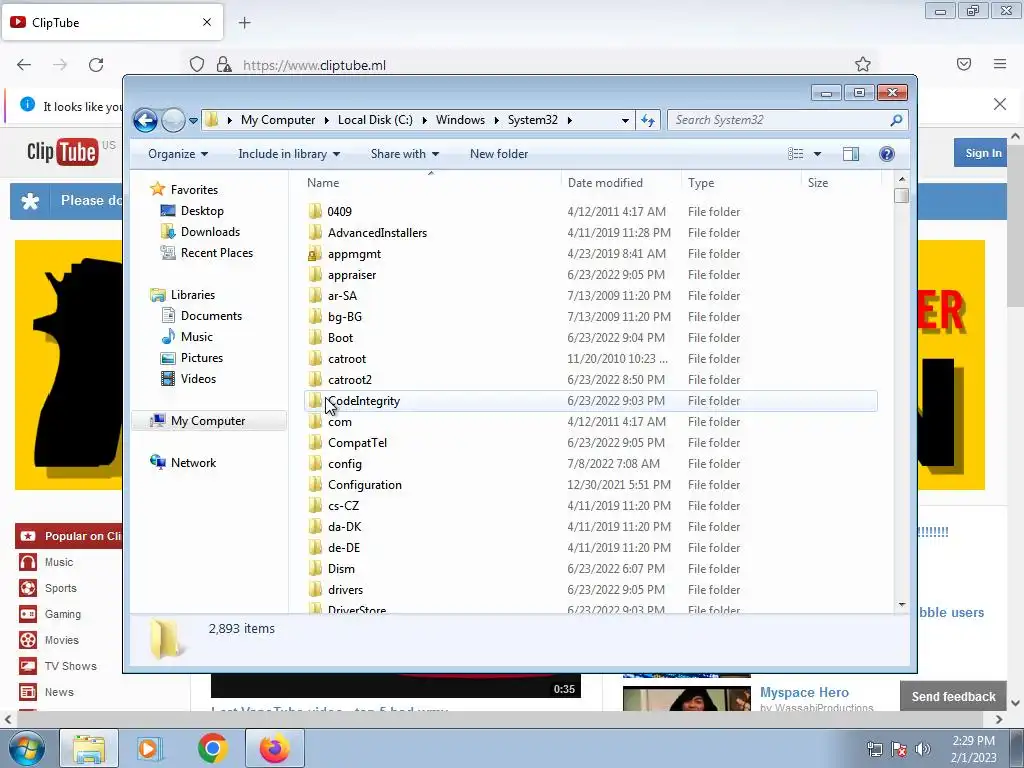
Task: Sort by the Name column
Action: click(431, 183)
